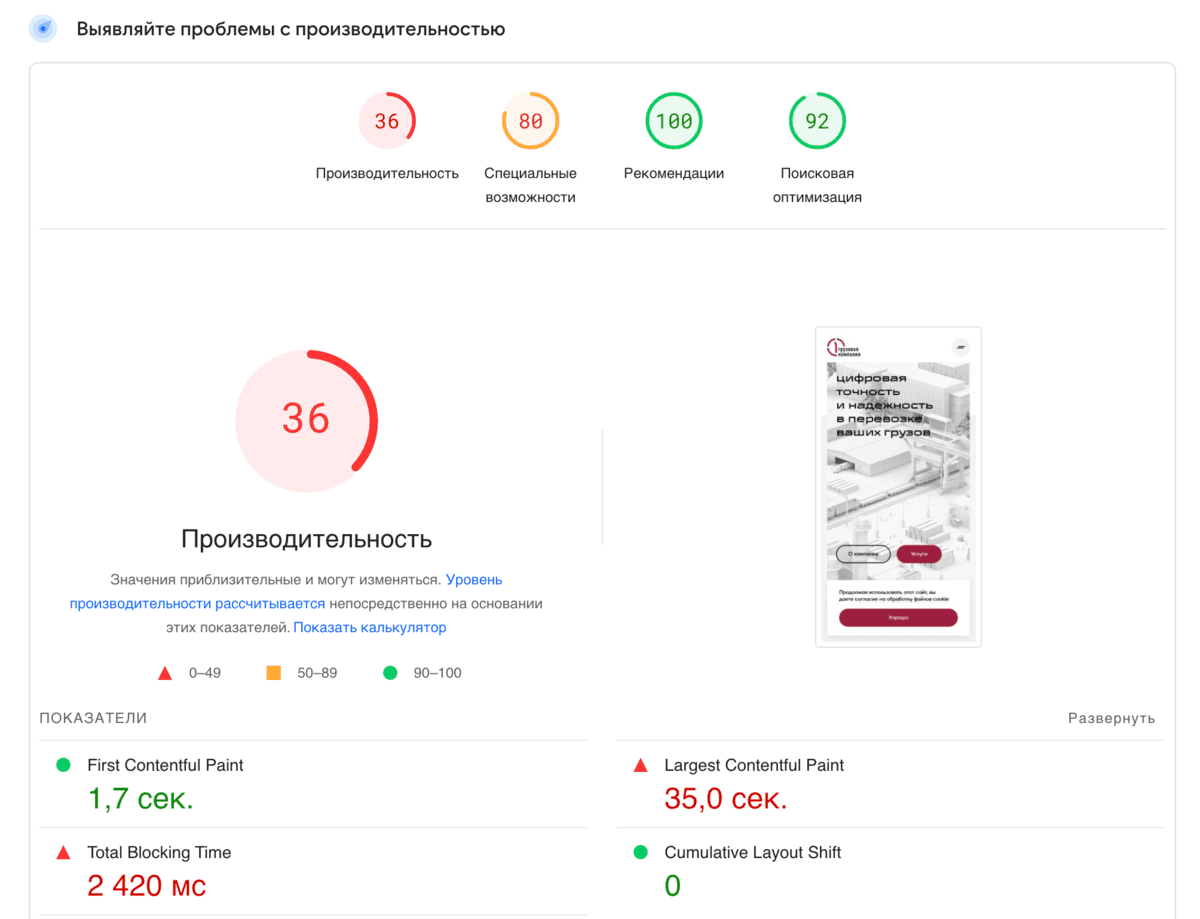Click the Поисковая оптимизация label

[817, 185]
